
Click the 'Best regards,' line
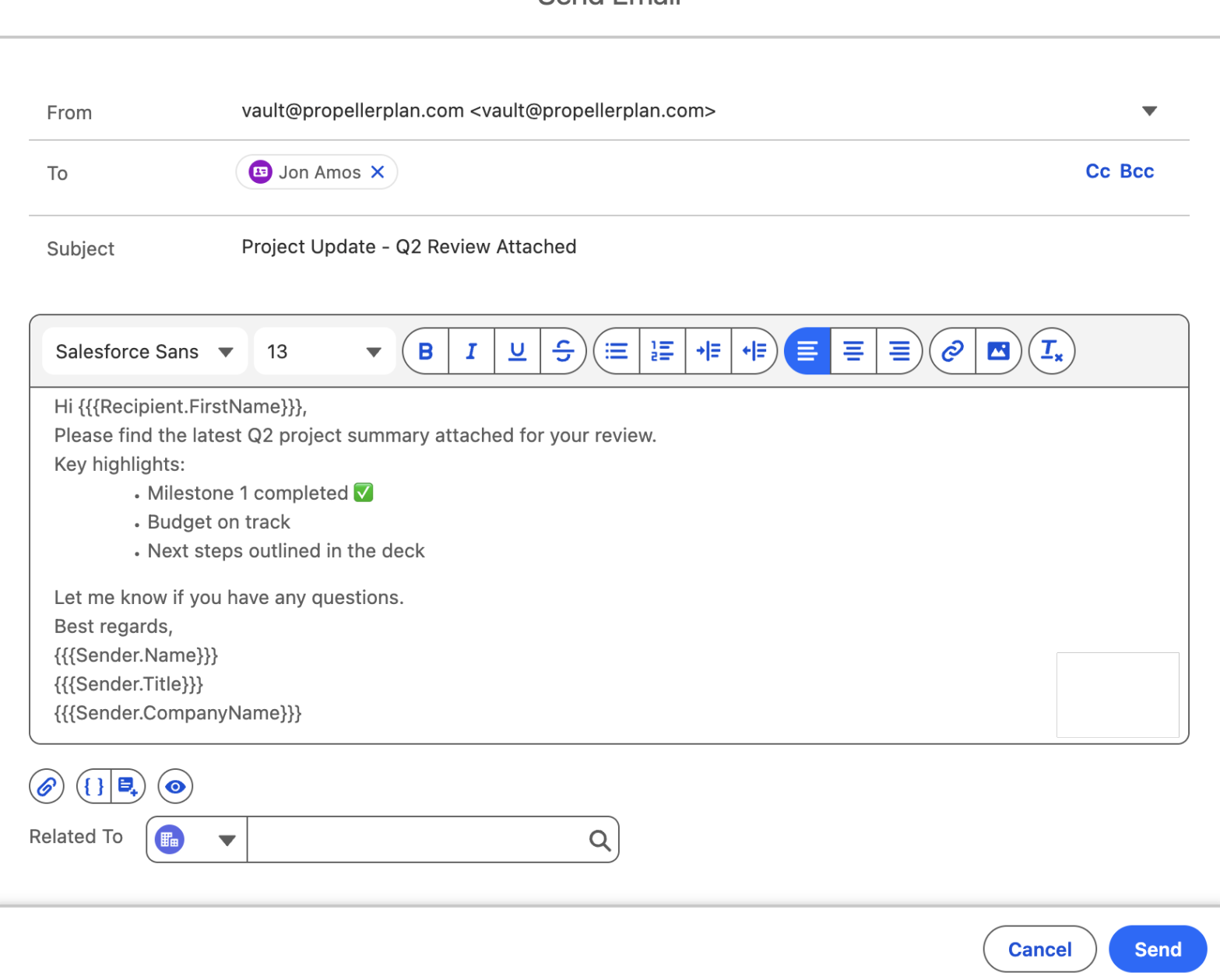tap(114, 627)
